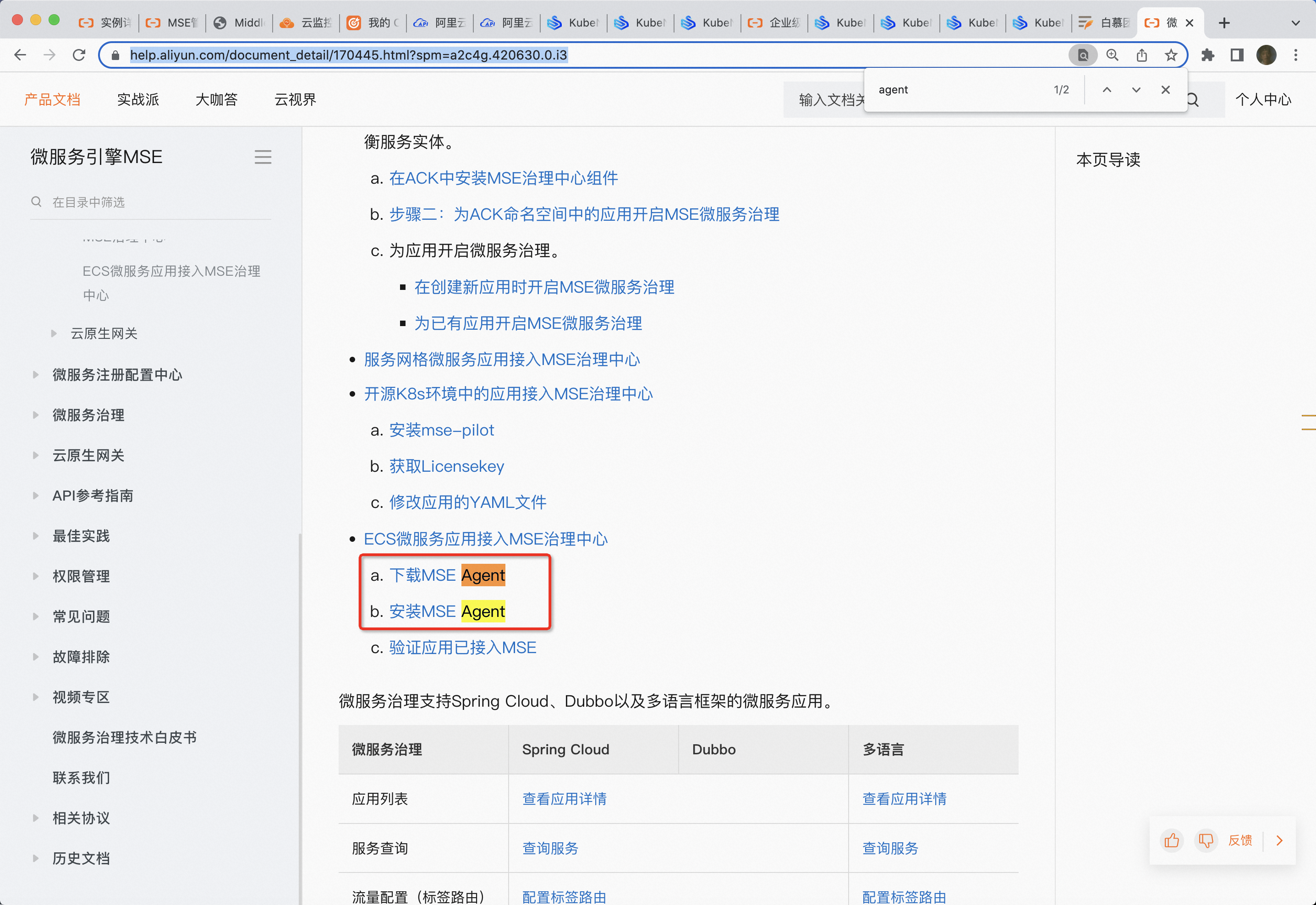Open link 在创建新应用时开启MSE微服务治理

tap(544, 287)
